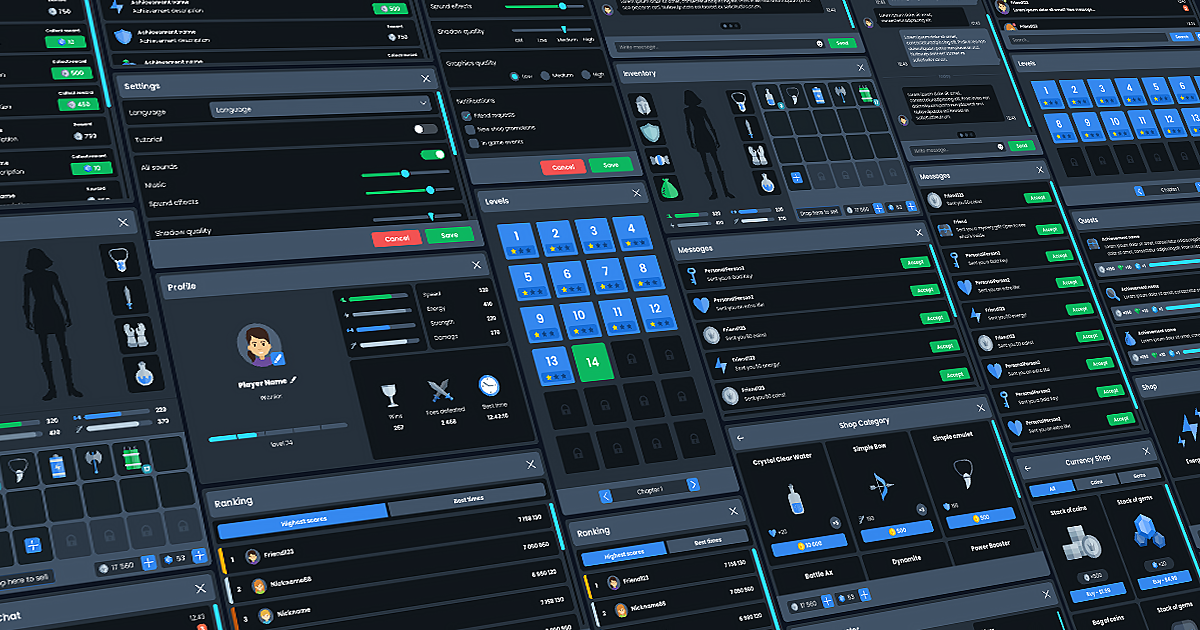
Task: Select the helmet item in the Inventory
Action: coord(642,105)
